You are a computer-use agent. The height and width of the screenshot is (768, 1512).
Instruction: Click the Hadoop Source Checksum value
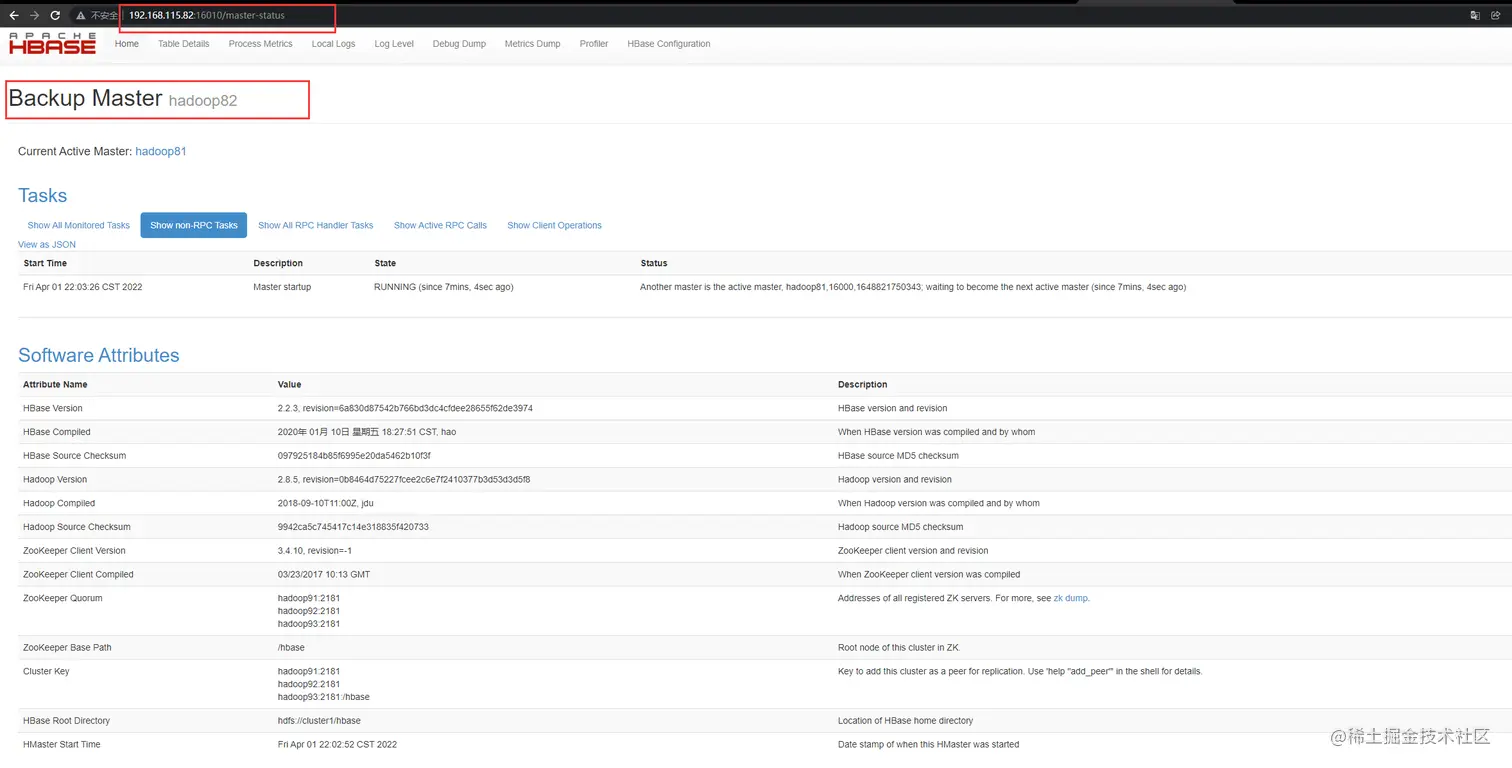(x=353, y=527)
